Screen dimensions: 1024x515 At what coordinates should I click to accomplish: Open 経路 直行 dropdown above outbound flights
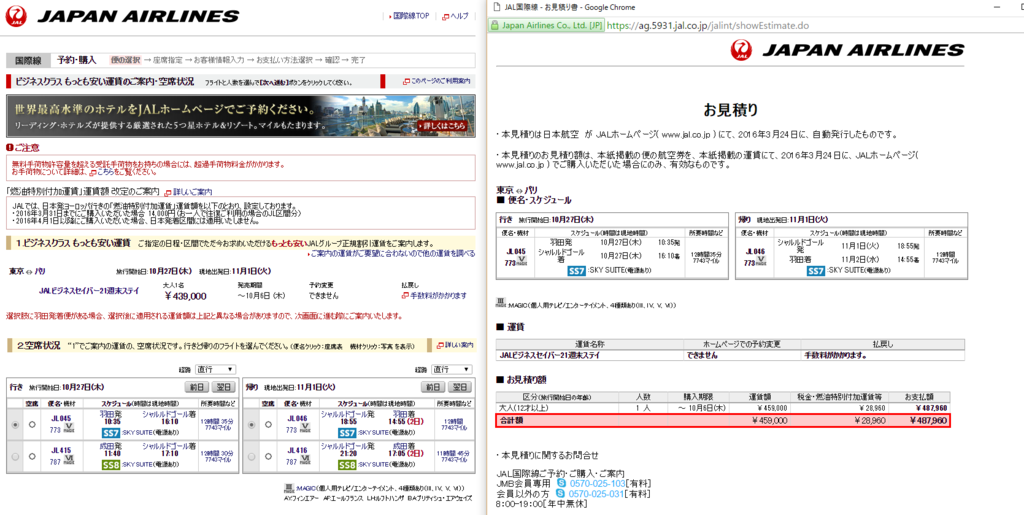tap(214, 369)
